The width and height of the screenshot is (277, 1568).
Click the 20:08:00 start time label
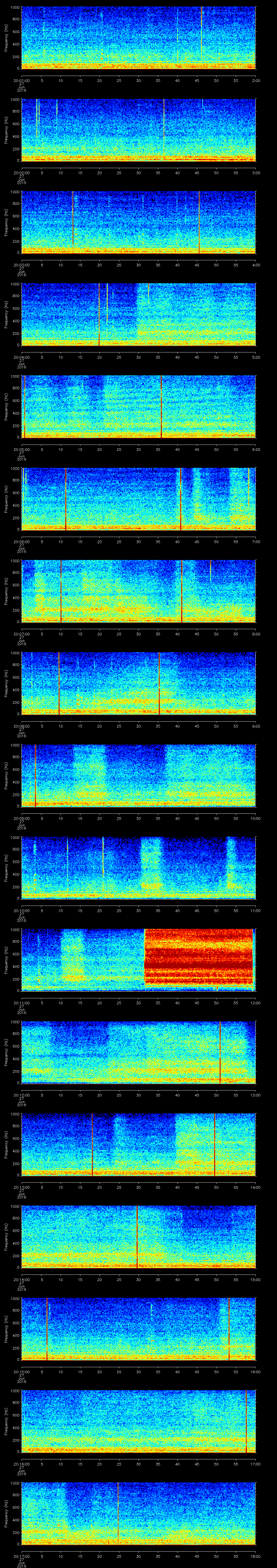tap(21, 726)
